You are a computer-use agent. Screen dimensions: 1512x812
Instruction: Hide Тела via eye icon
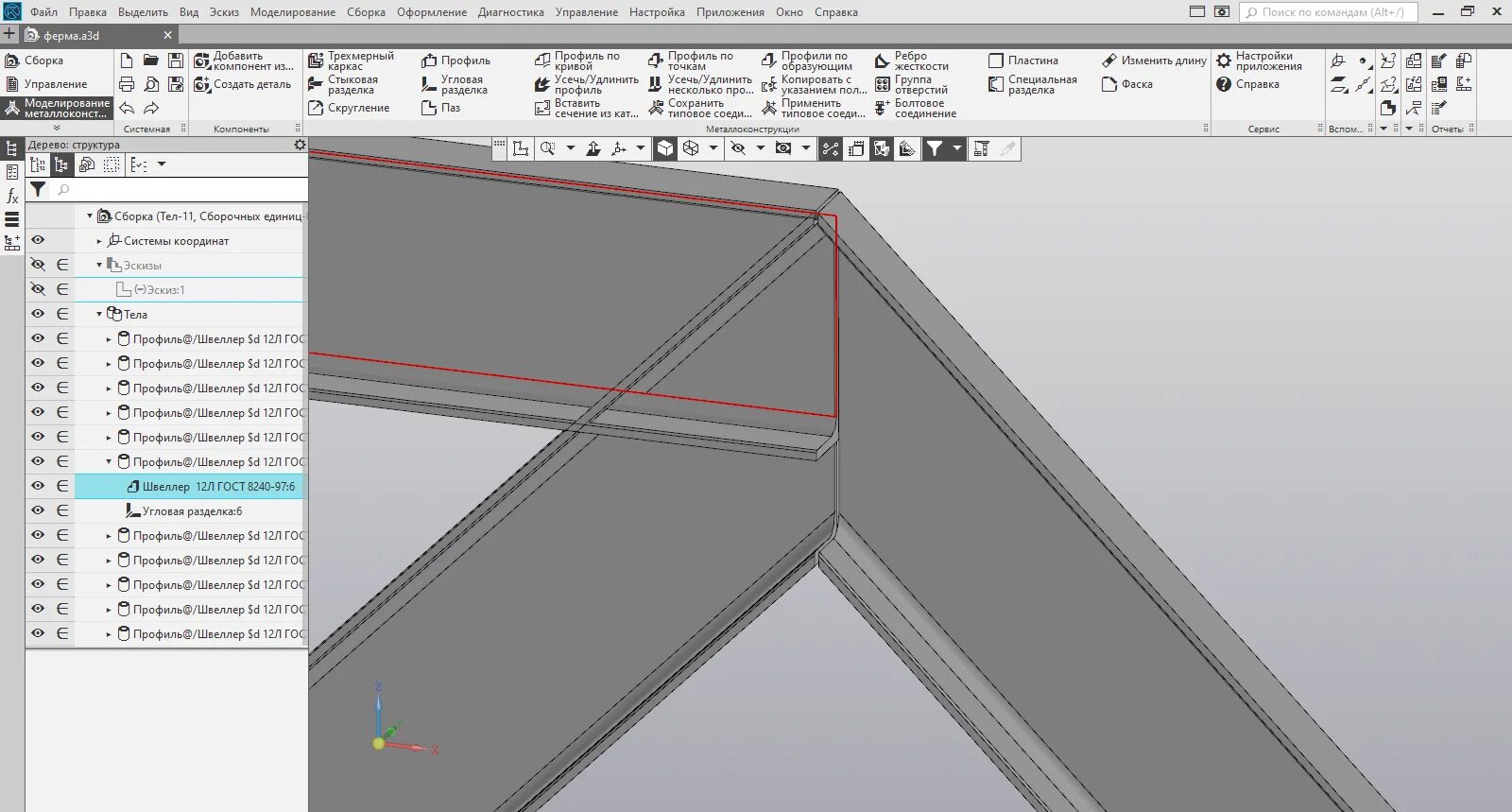pyautogui.click(x=38, y=314)
